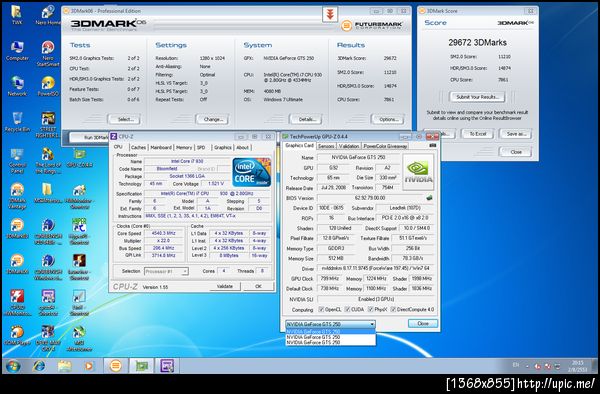Toggle the OpenCL checkbox in GPU-Z
This screenshot has height=394, width=600.
point(321,309)
